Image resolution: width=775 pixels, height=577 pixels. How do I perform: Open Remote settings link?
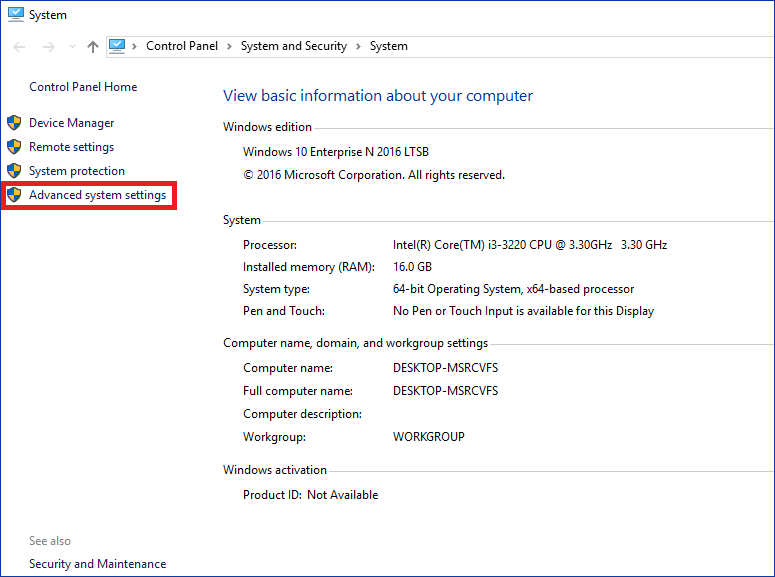[x=72, y=147]
